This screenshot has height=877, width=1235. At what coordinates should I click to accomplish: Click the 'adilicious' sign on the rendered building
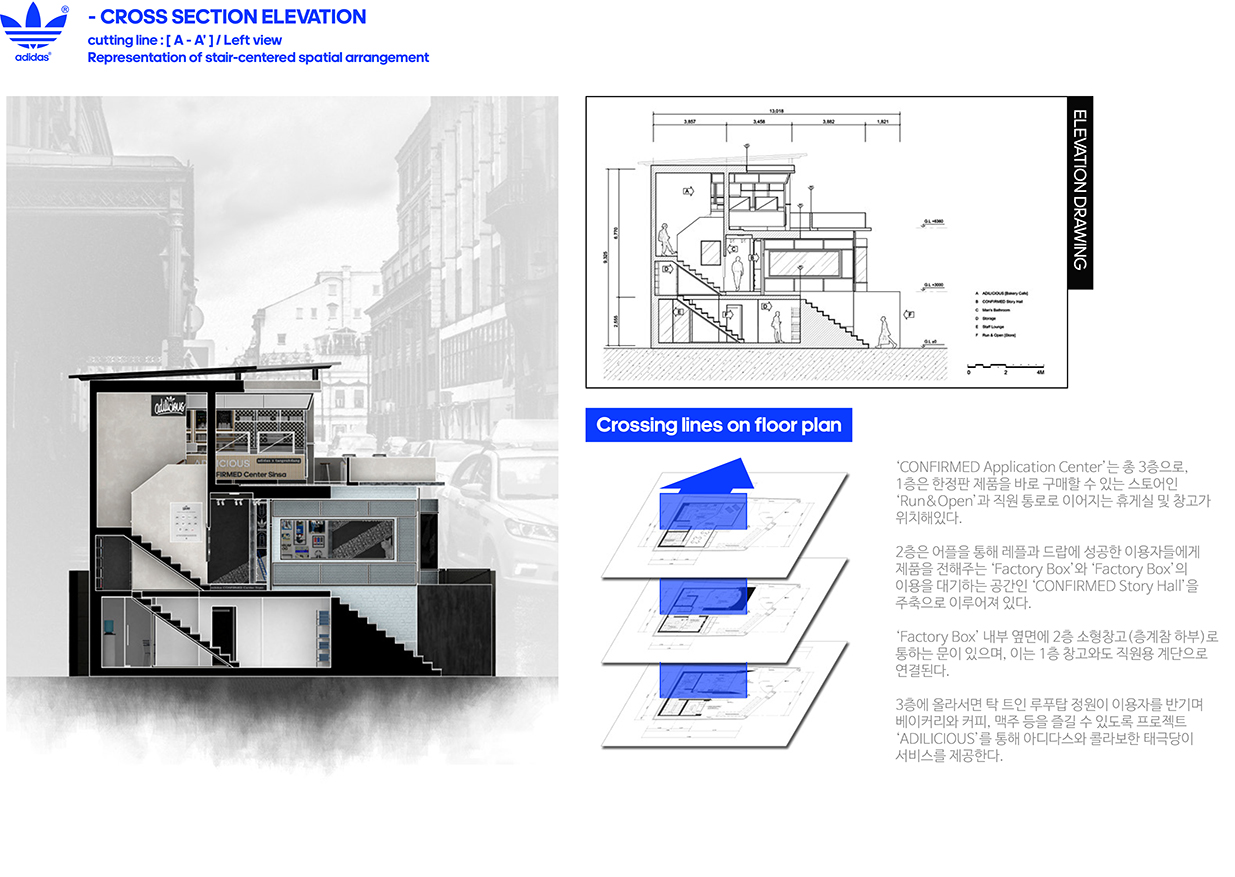click(168, 405)
